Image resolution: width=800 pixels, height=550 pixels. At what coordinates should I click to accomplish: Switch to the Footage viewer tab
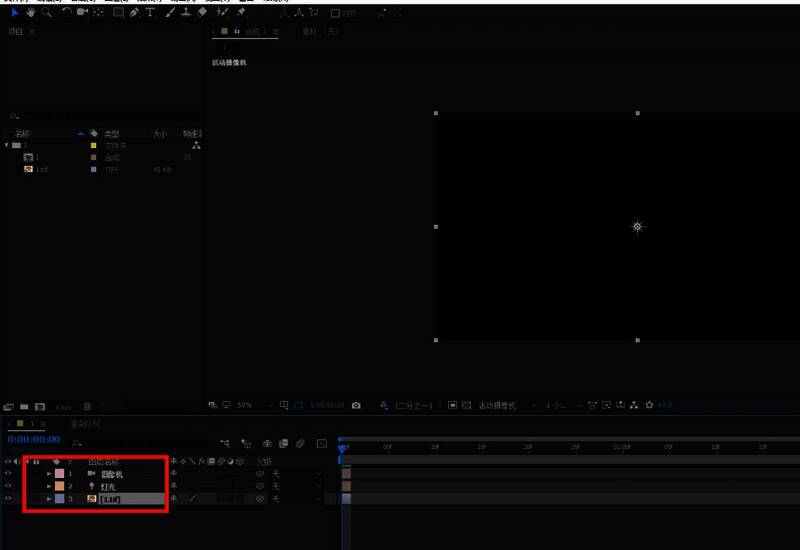tap(320, 32)
